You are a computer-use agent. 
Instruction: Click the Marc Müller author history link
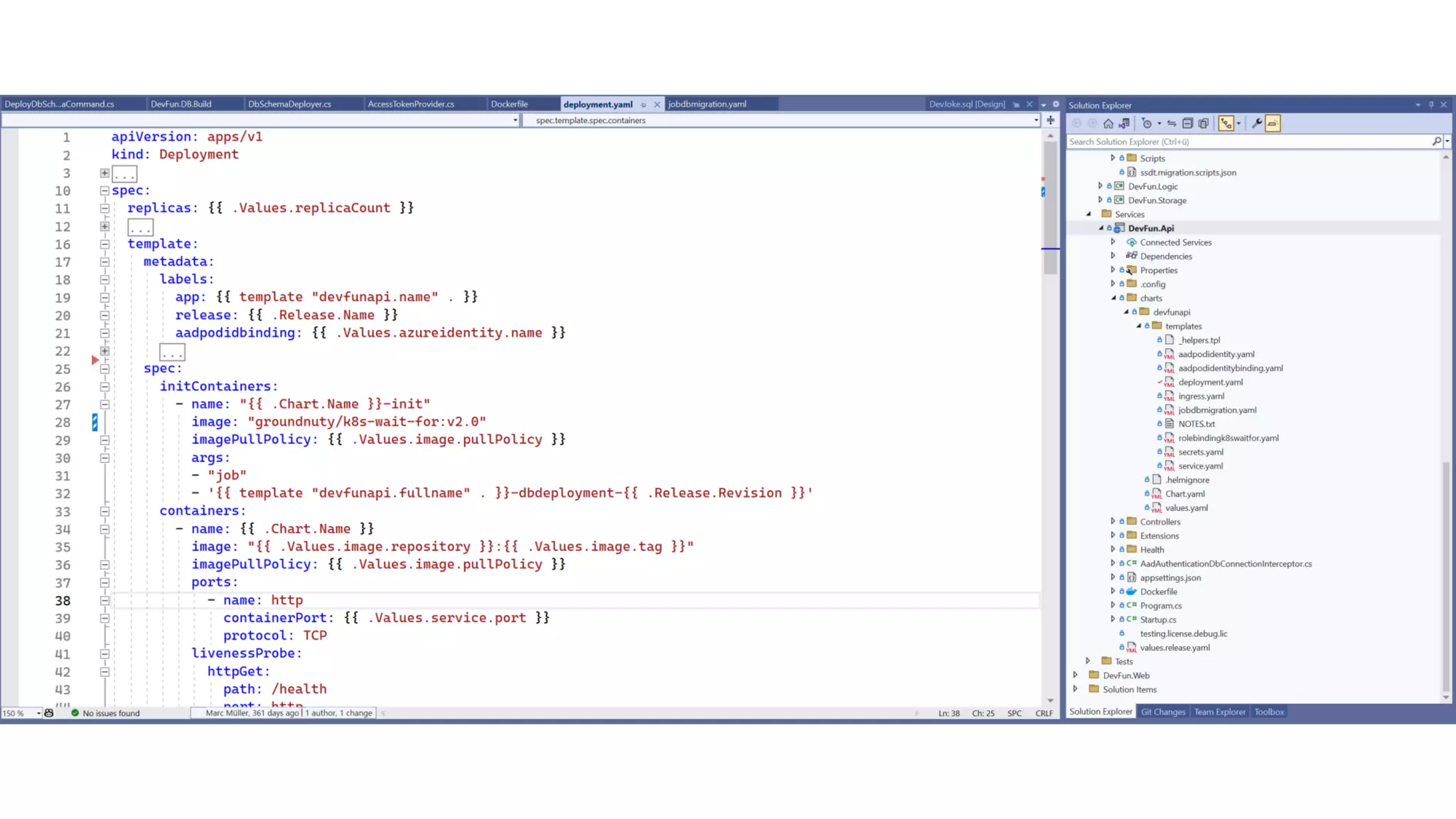(x=252, y=713)
